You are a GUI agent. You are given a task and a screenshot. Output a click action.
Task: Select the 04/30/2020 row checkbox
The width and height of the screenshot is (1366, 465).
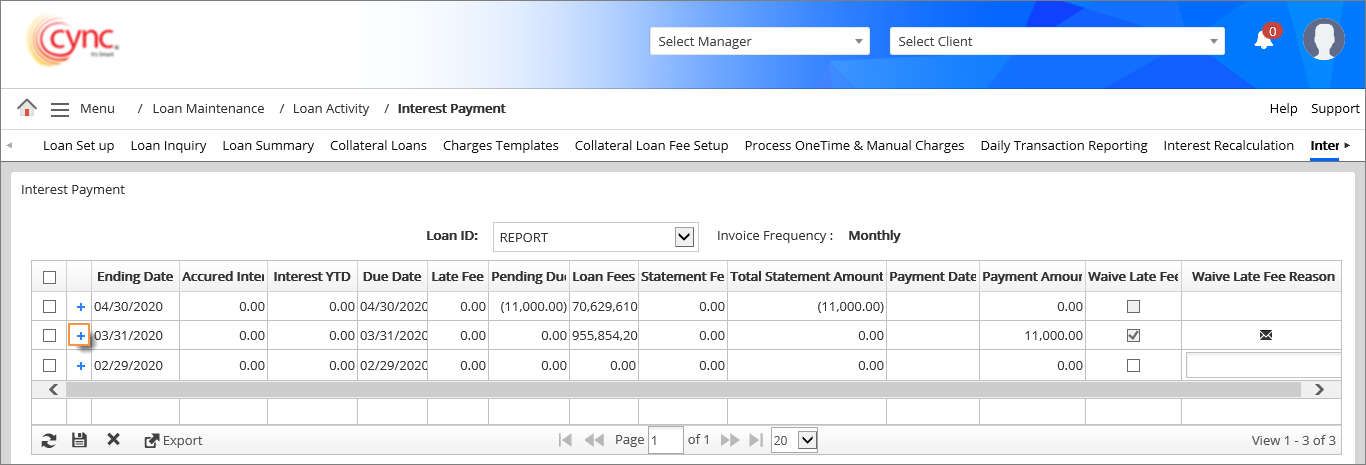click(x=49, y=306)
